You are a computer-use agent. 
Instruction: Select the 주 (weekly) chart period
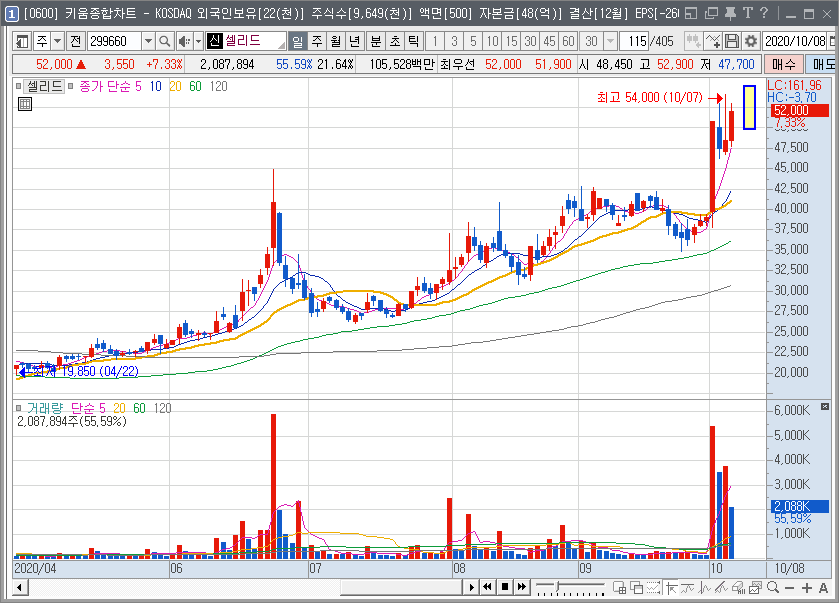[317, 41]
